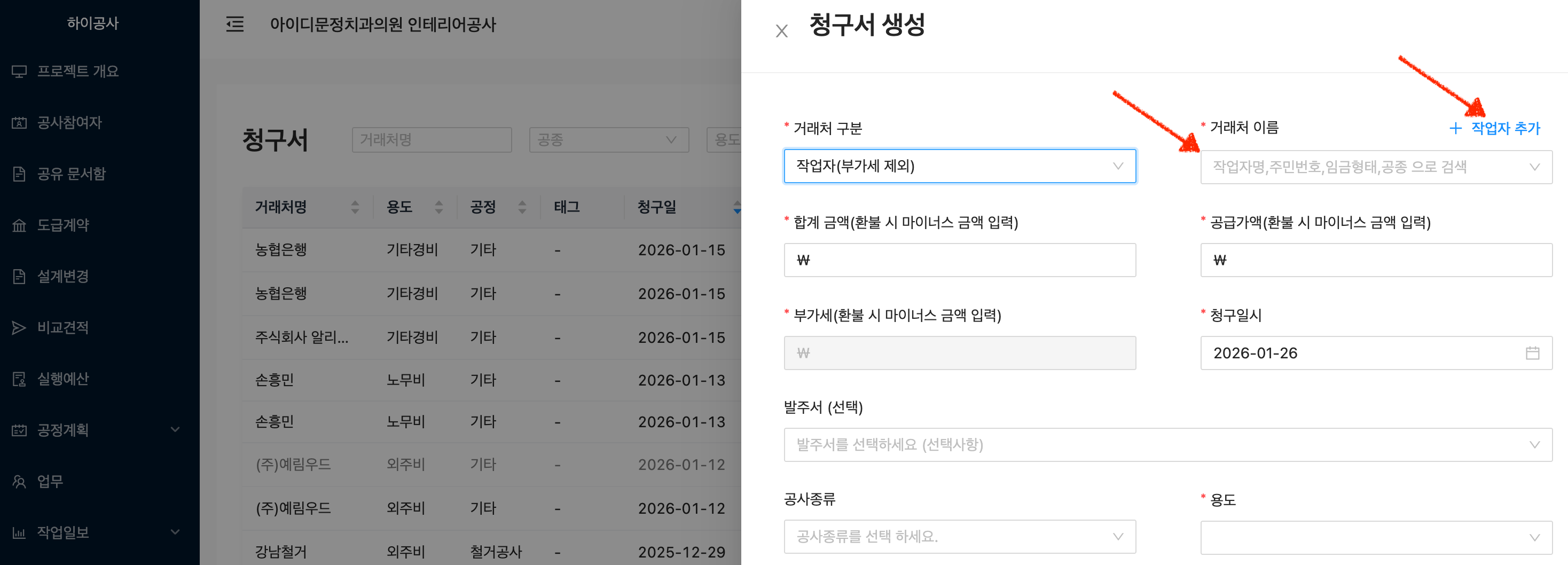The height and width of the screenshot is (565, 1568).
Task: Open 공유 문서함 in the sidebar
Action: click(x=71, y=174)
